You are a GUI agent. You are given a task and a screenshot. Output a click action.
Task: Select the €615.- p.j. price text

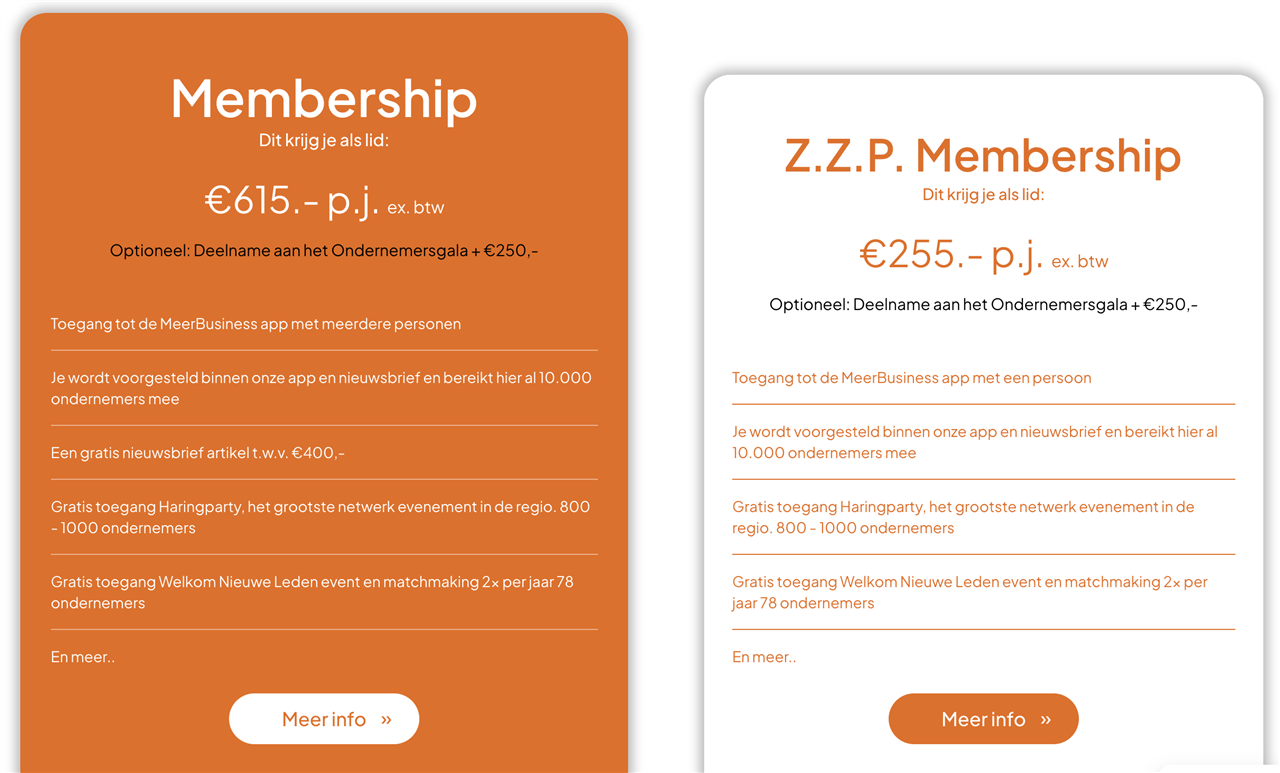[x=292, y=201]
